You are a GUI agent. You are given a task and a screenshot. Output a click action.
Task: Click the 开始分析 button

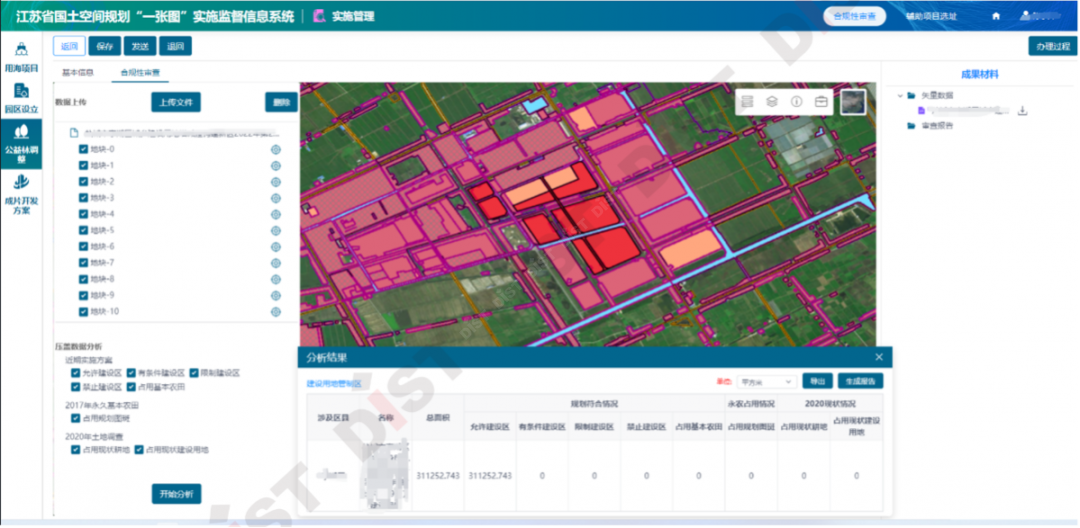tap(177, 493)
